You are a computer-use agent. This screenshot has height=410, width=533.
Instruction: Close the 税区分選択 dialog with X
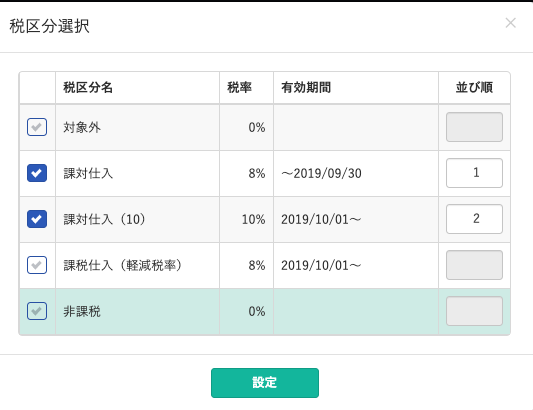(x=511, y=23)
